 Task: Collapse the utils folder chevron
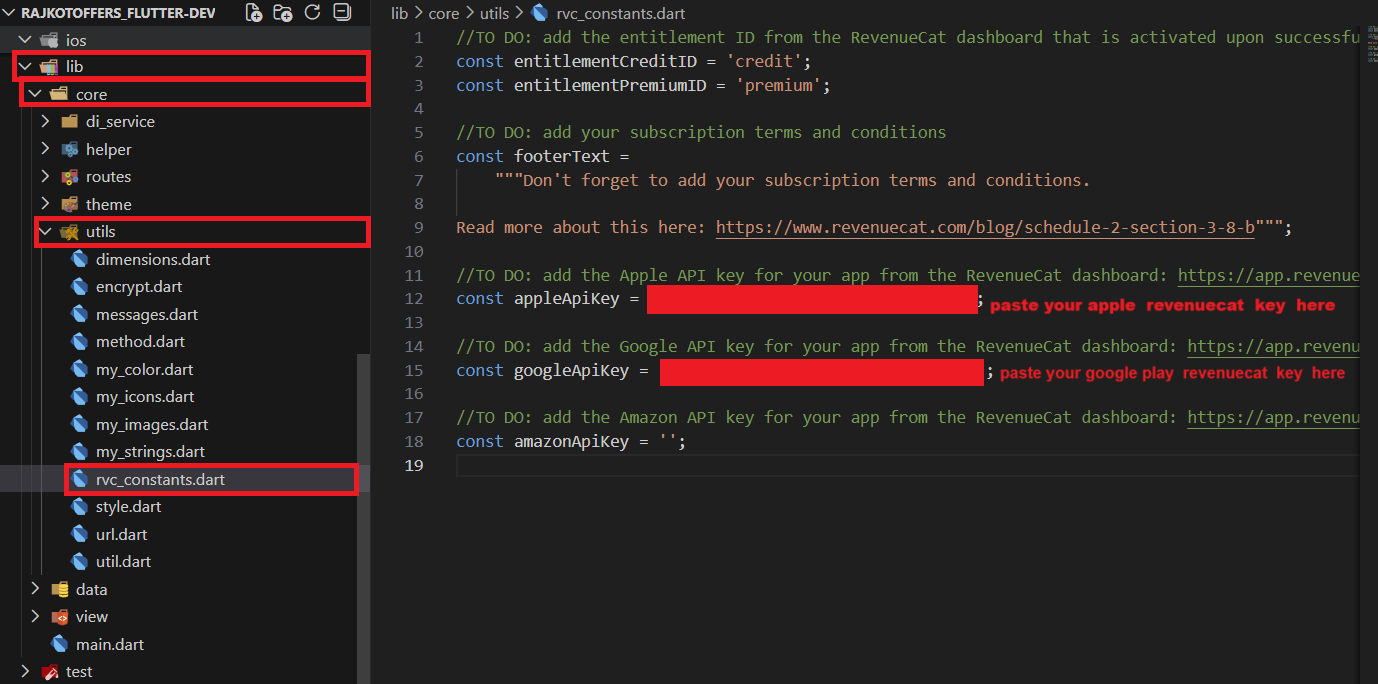(x=45, y=232)
